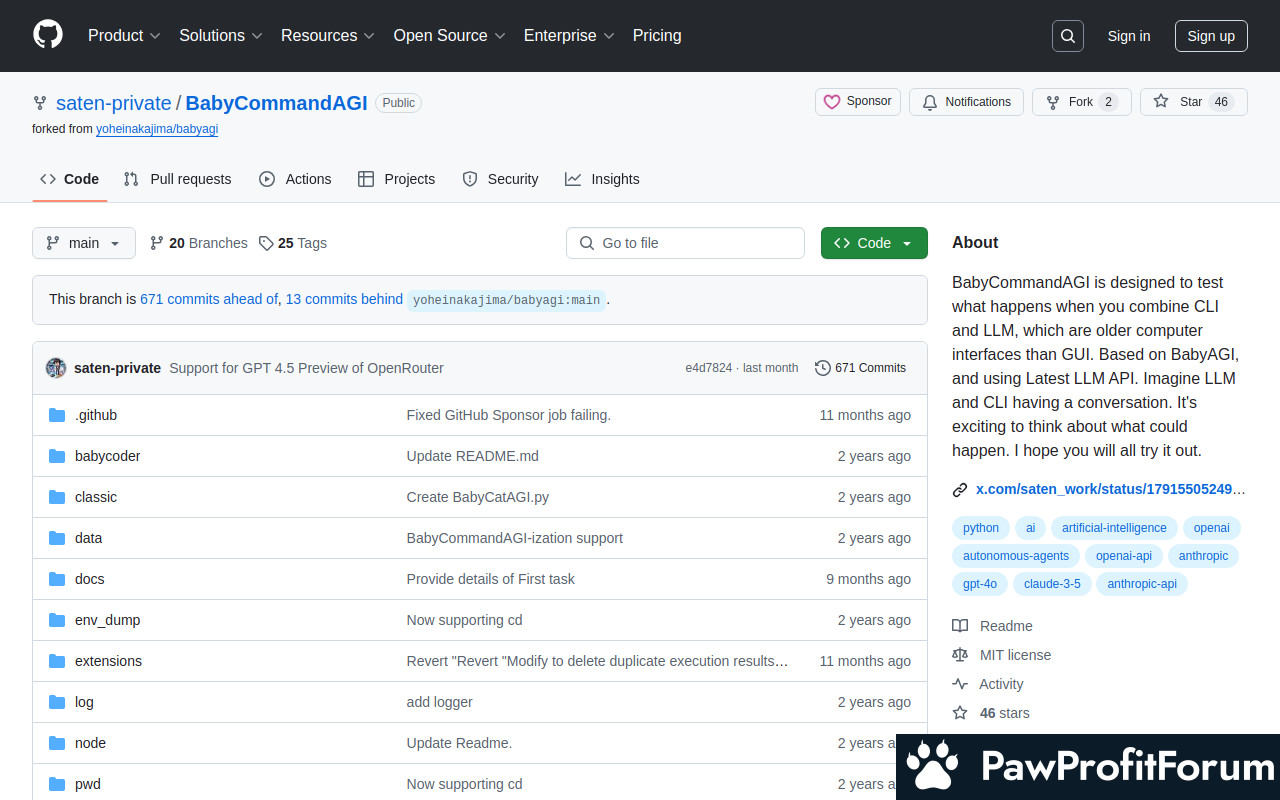Open the 671 Commits history
The image size is (1280, 800).
860,368
